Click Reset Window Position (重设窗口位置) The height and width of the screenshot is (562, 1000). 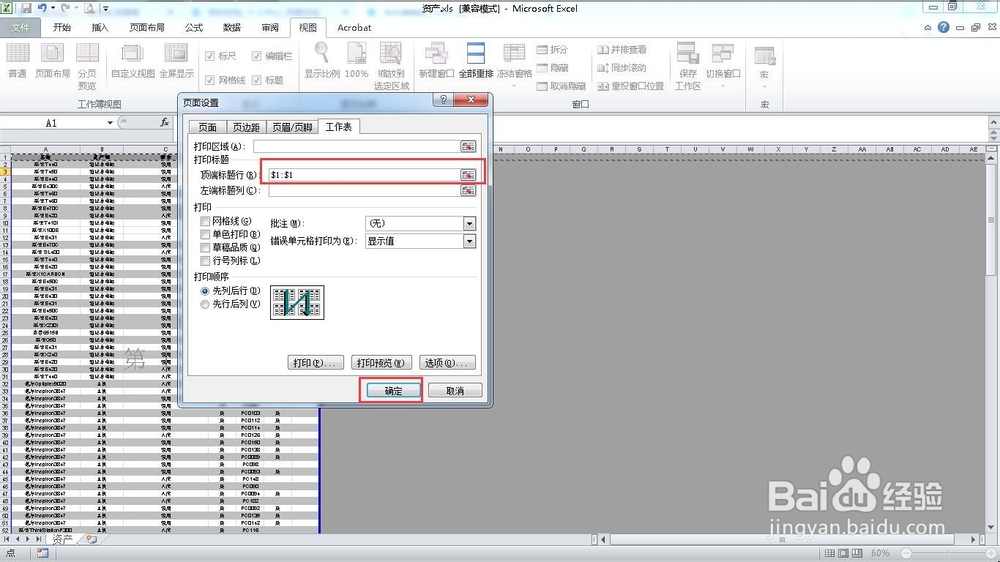click(x=631, y=86)
